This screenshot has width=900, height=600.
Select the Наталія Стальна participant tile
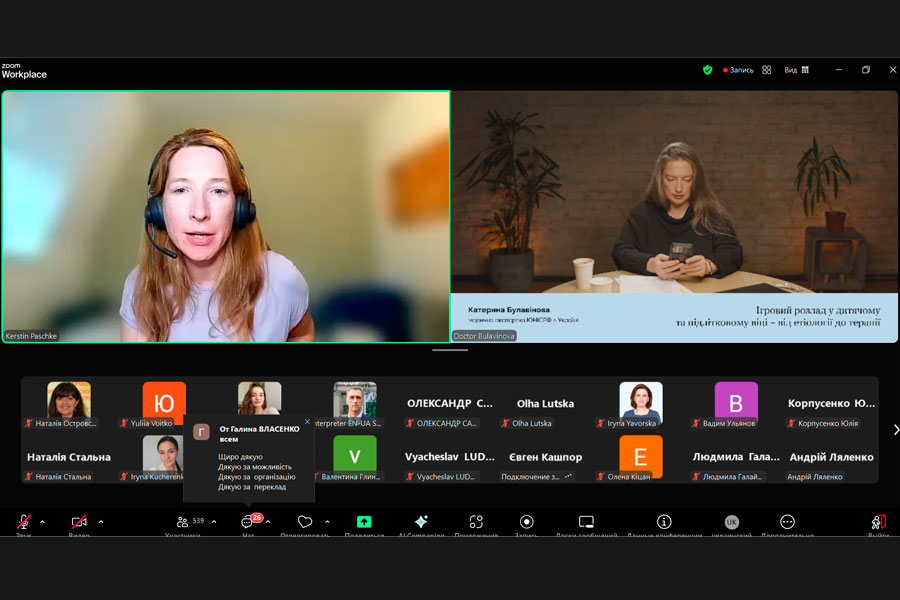point(69,458)
